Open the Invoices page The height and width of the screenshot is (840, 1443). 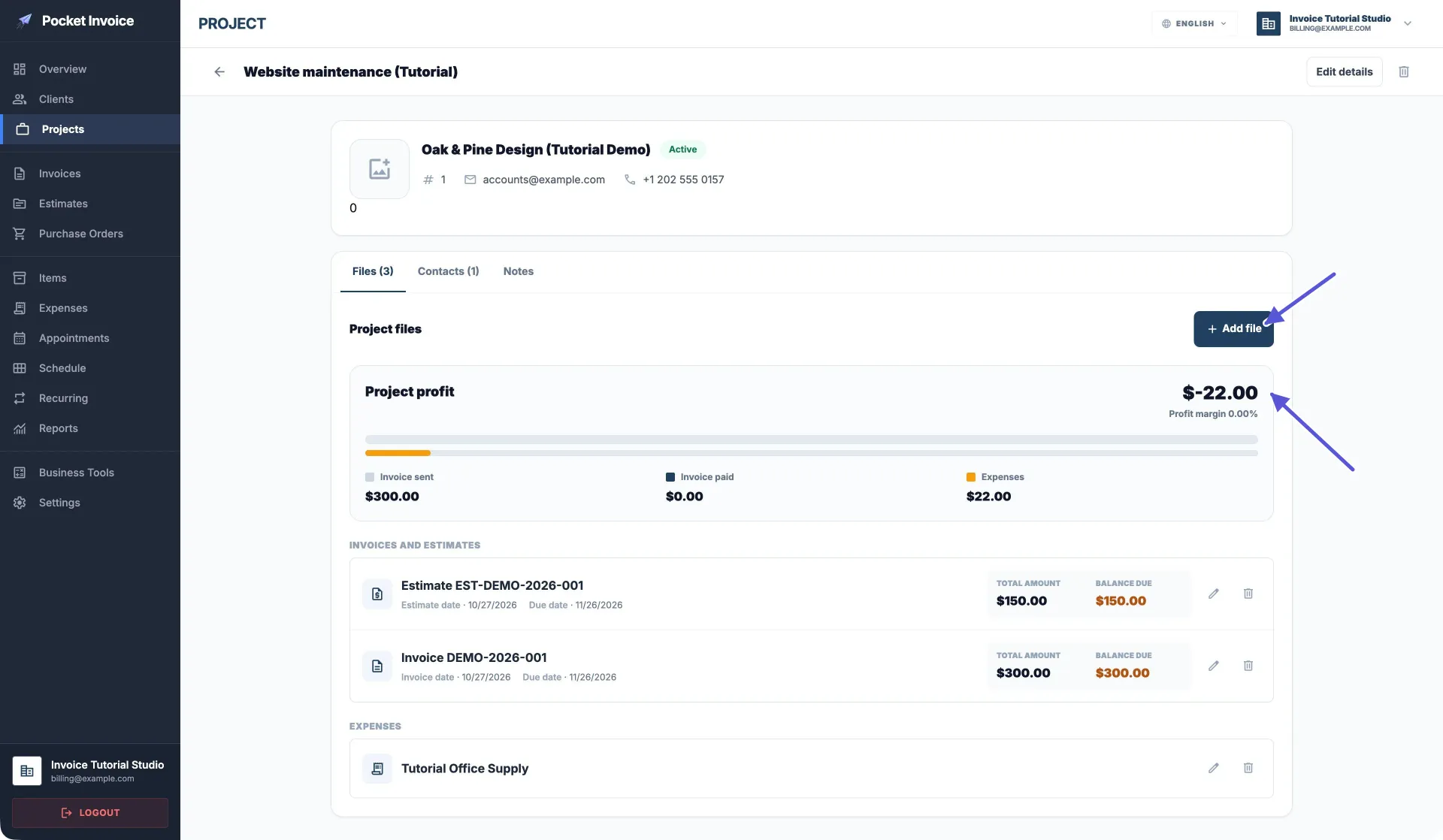[90, 174]
